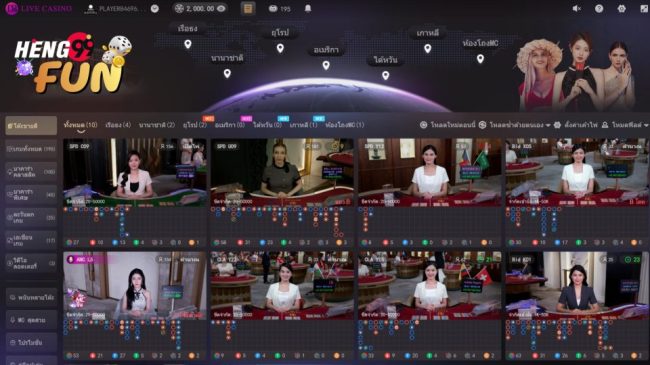650x365 pixels.
Task: Open the dark-suit dealer table thumbnail
Action: (x=577, y=286)
